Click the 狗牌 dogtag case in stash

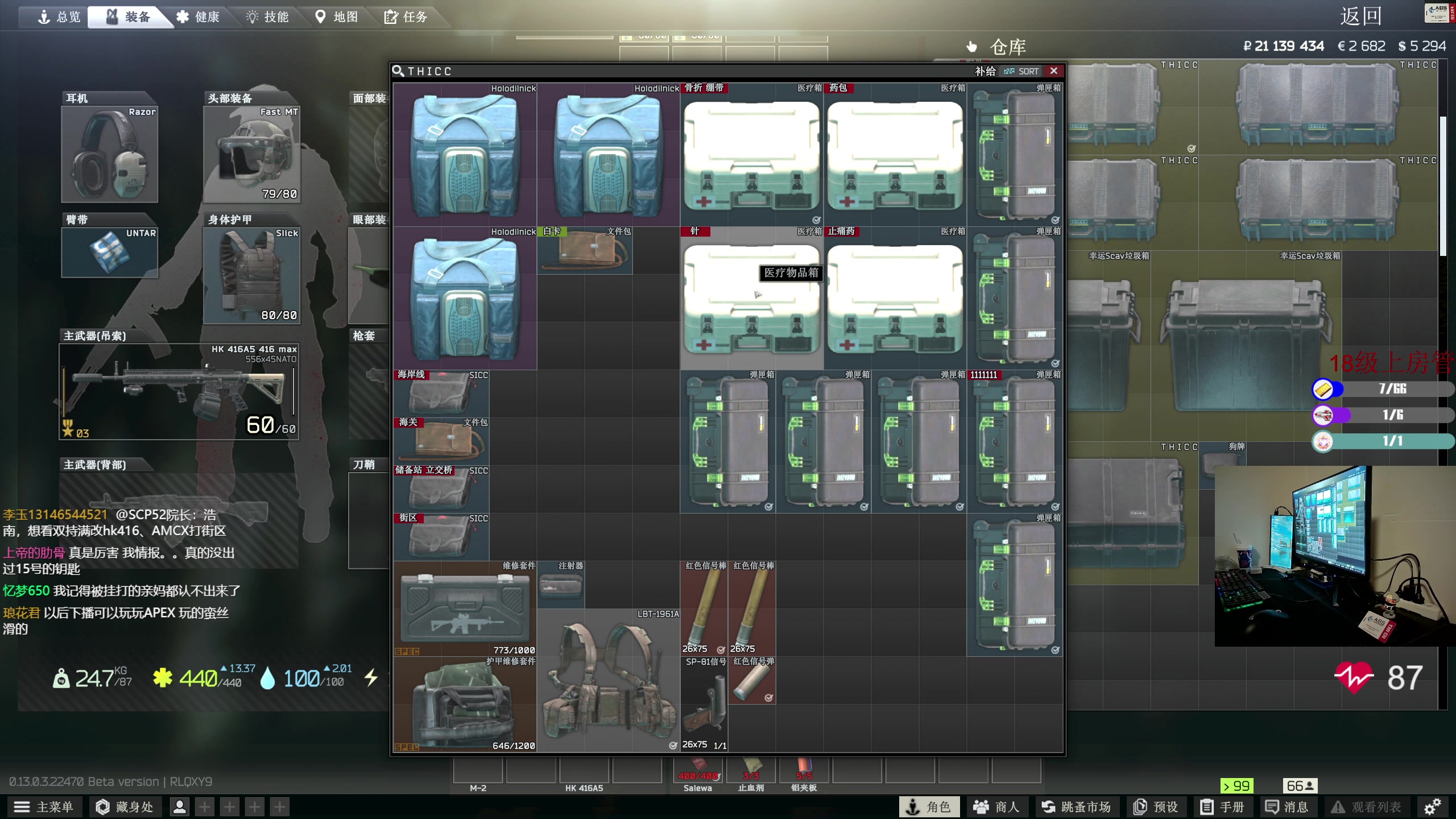1222,465
